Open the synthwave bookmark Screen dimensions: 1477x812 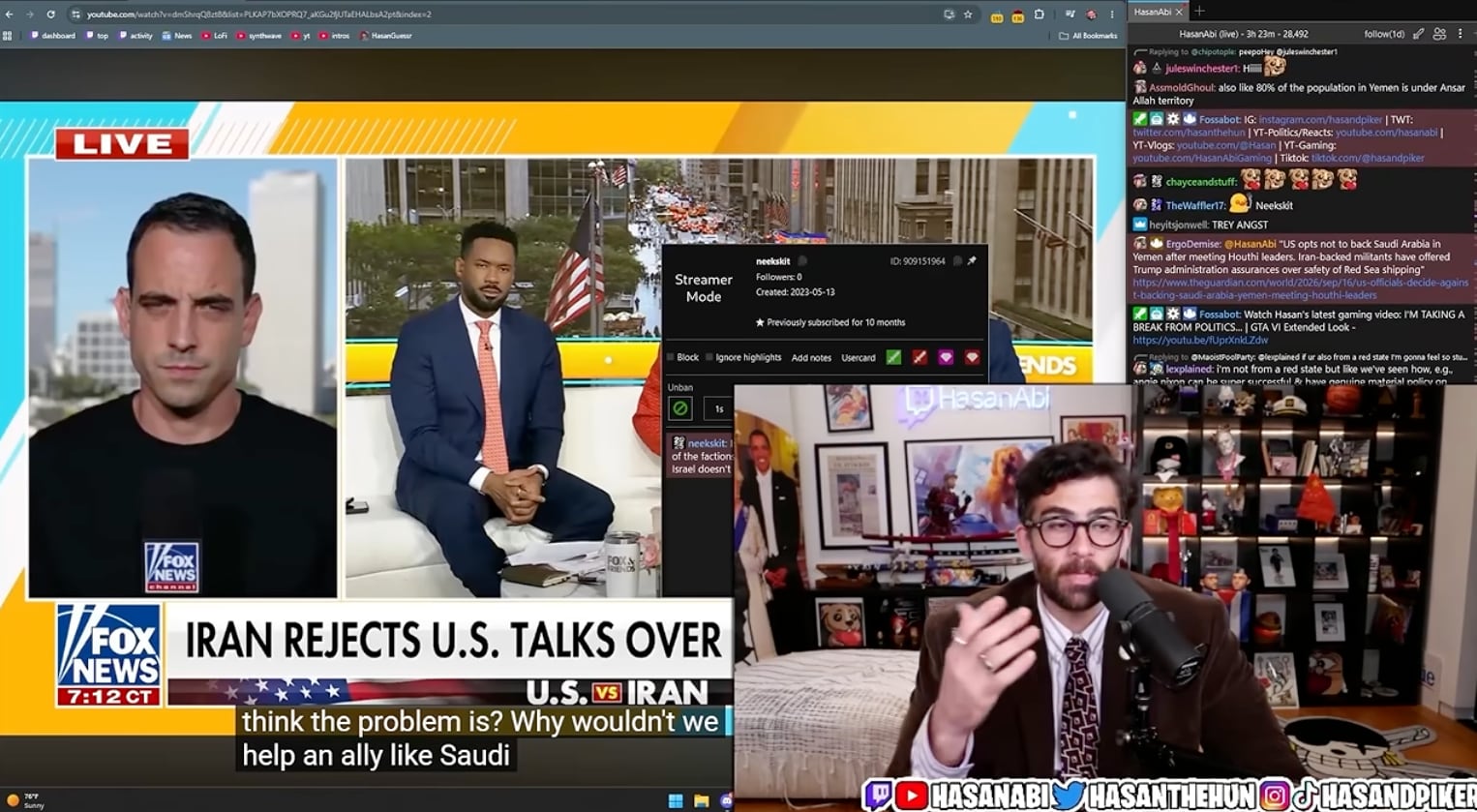pyautogui.click(x=259, y=36)
